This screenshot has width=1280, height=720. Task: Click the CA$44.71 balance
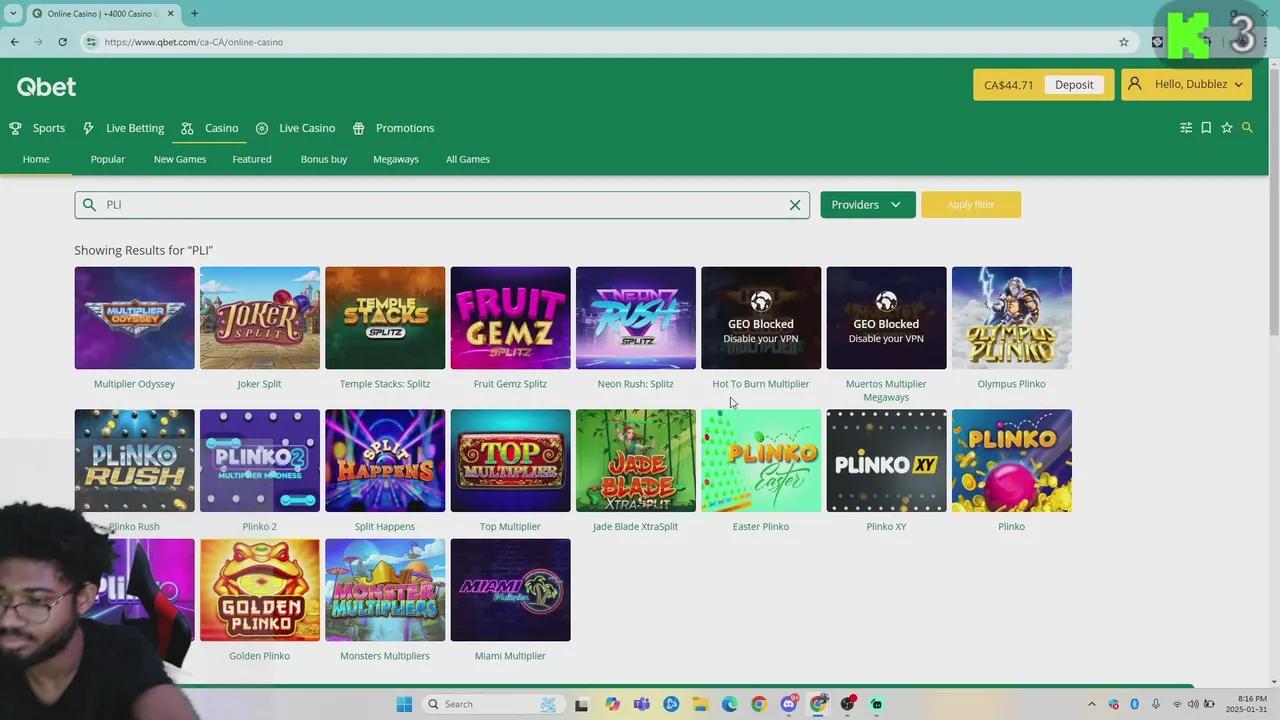click(1008, 85)
